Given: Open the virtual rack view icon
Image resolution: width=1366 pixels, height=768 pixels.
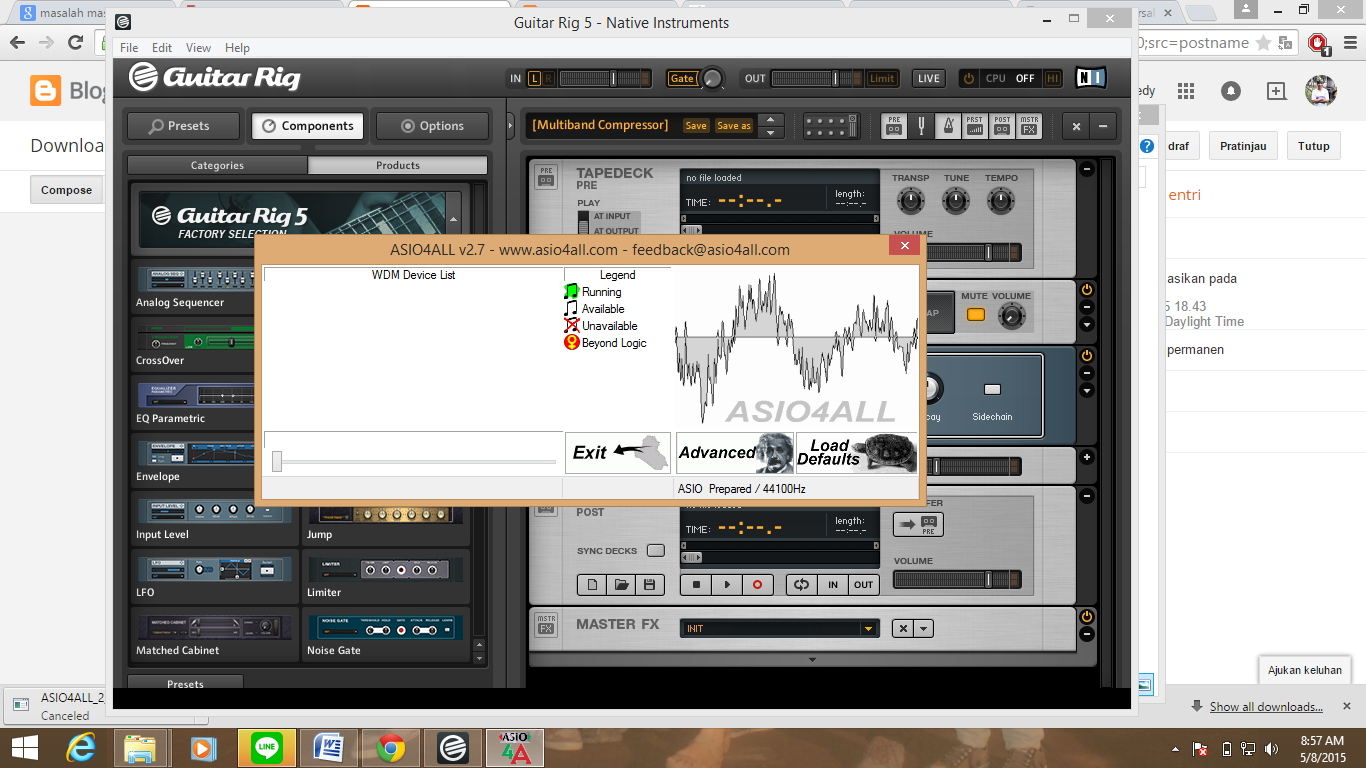Looking at the screenshot, I should point(832,126).
